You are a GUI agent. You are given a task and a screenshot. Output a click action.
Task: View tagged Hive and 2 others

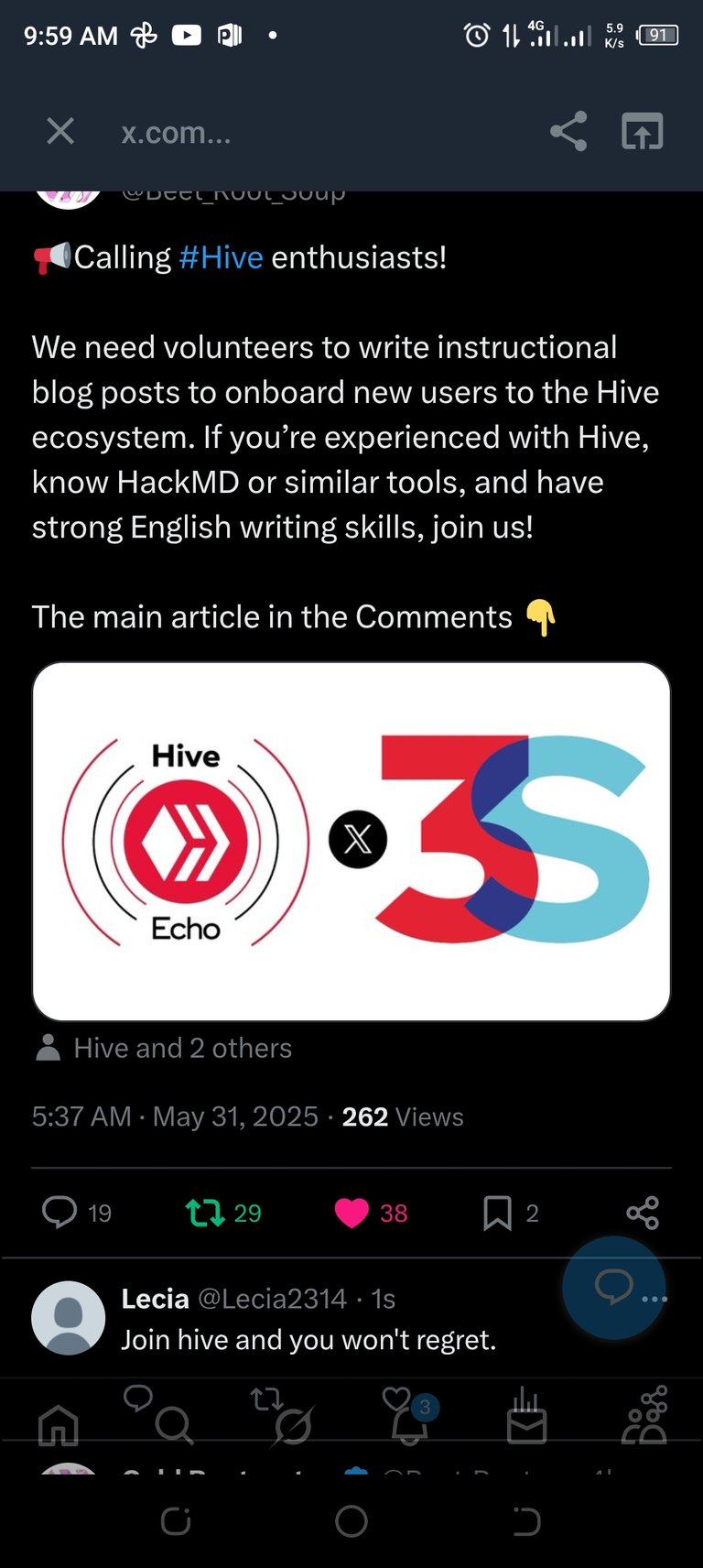click(182, 1048)
